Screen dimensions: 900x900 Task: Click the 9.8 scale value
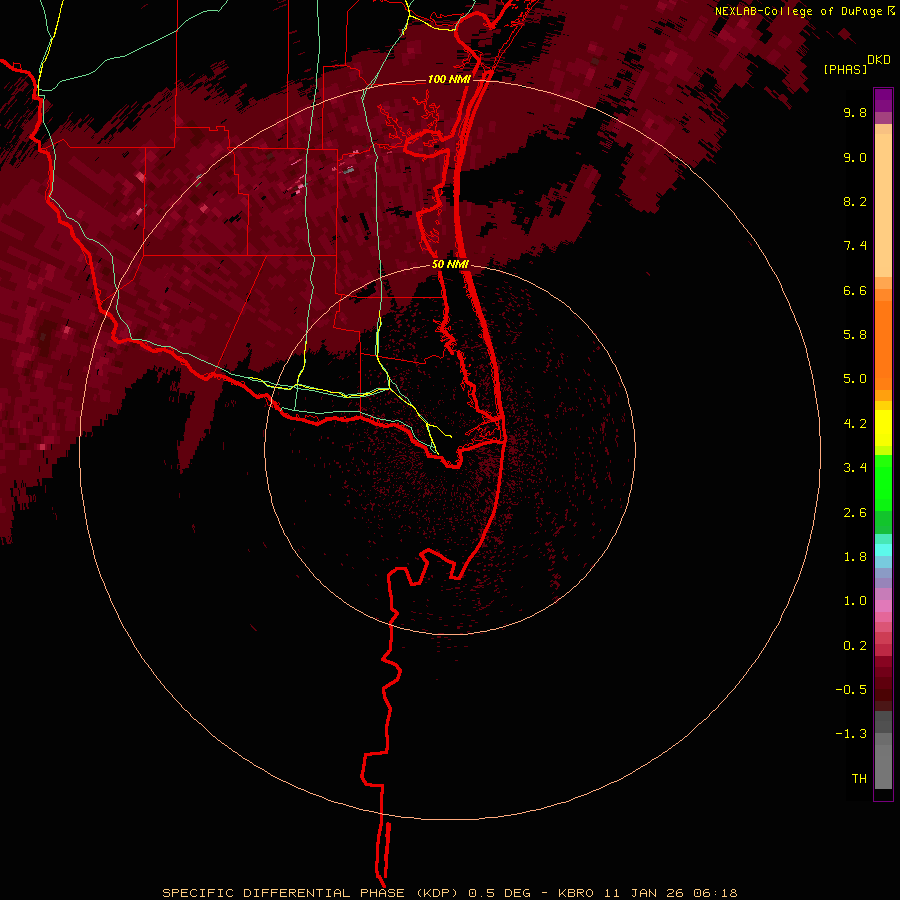click(855, 112)
